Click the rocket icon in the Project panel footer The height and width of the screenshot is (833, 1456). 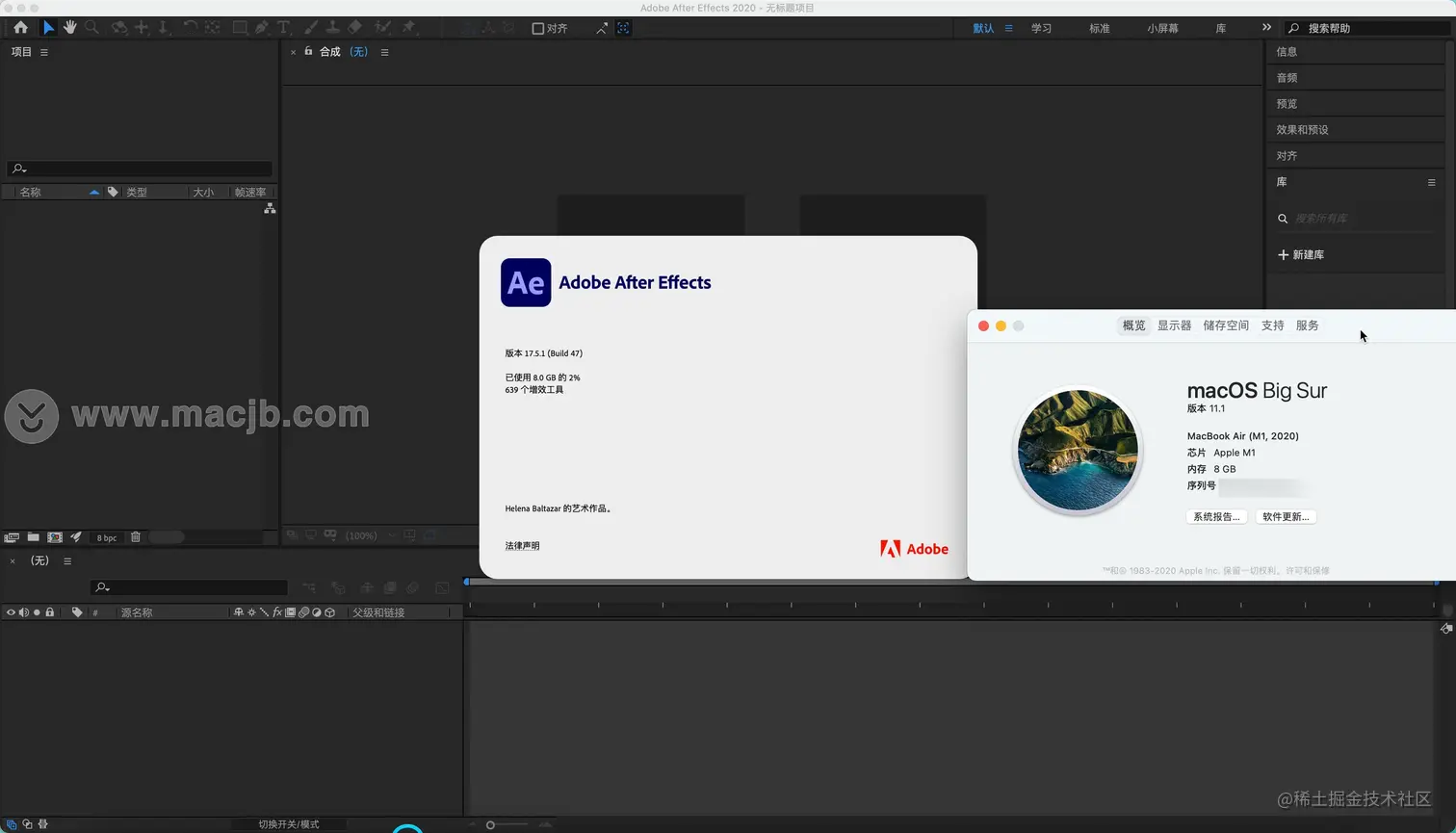76,537
